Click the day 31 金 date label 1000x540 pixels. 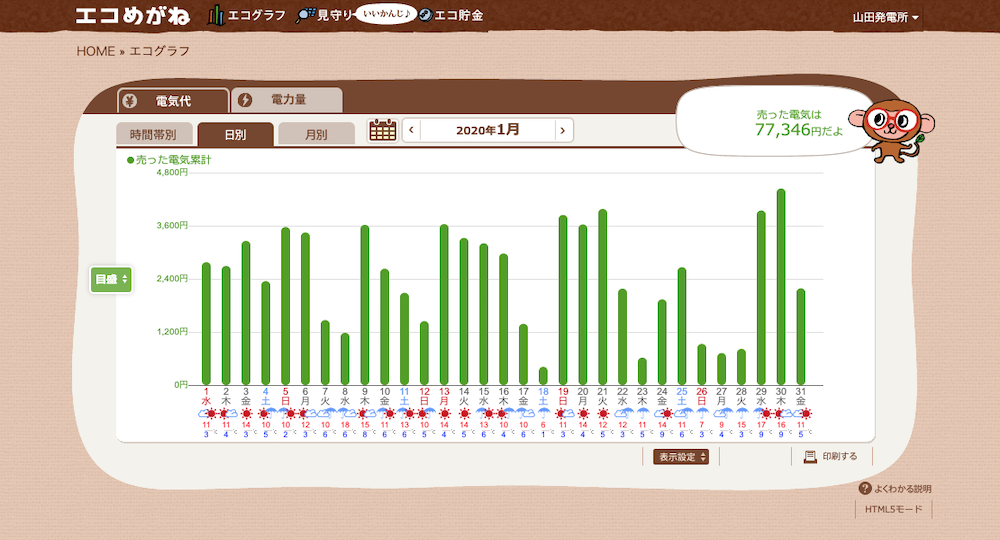[x=800, y=397]
